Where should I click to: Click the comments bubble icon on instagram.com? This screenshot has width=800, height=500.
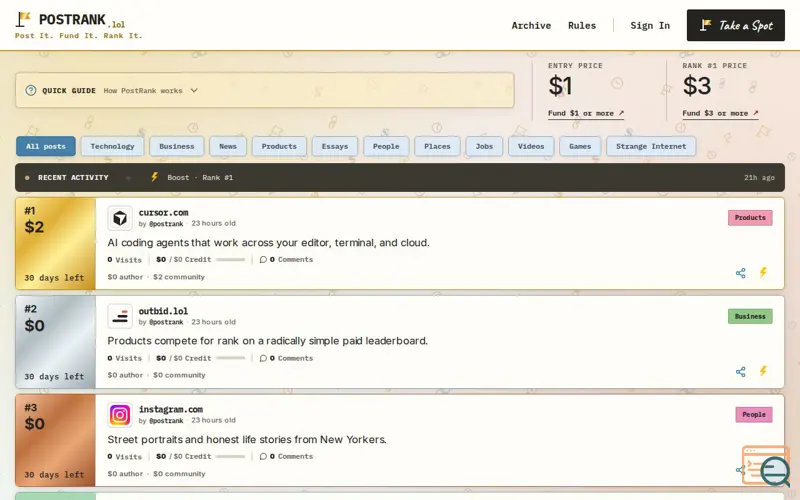pyautogui.click(x=263, y=457)
